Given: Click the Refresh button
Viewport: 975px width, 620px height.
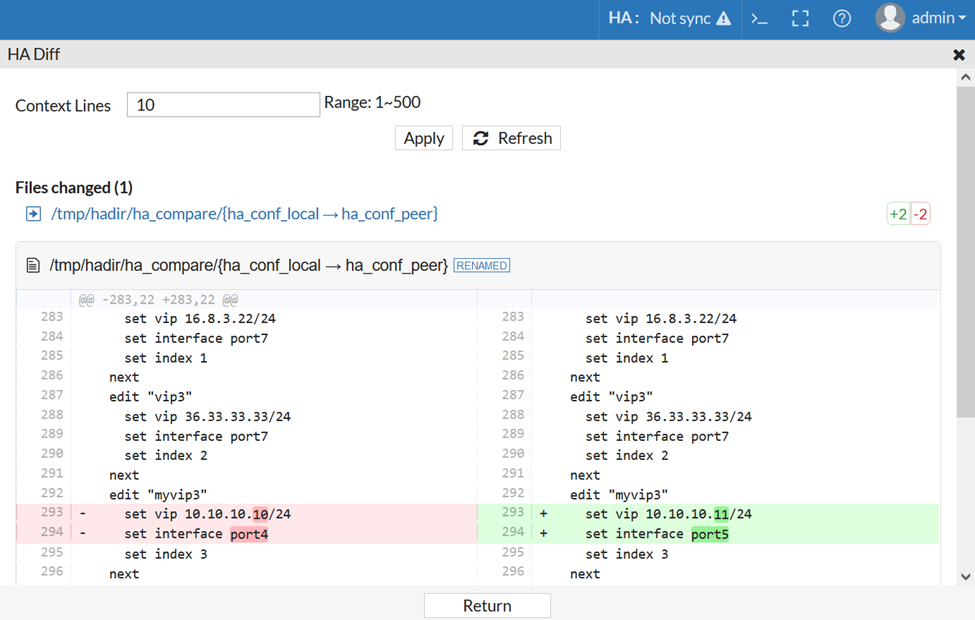Looking at the screenshot, I should 511,138.
